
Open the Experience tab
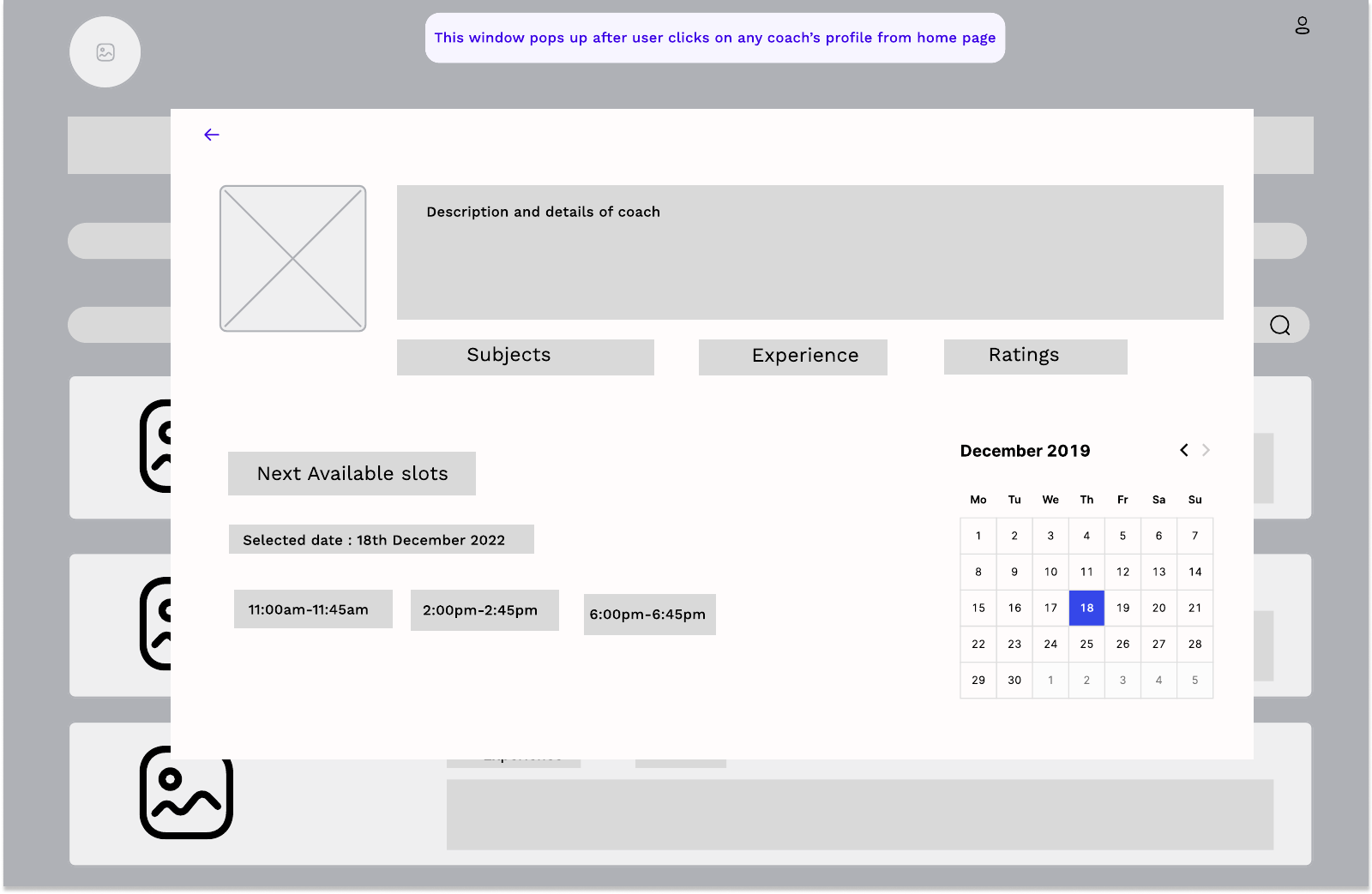(793, 357)
